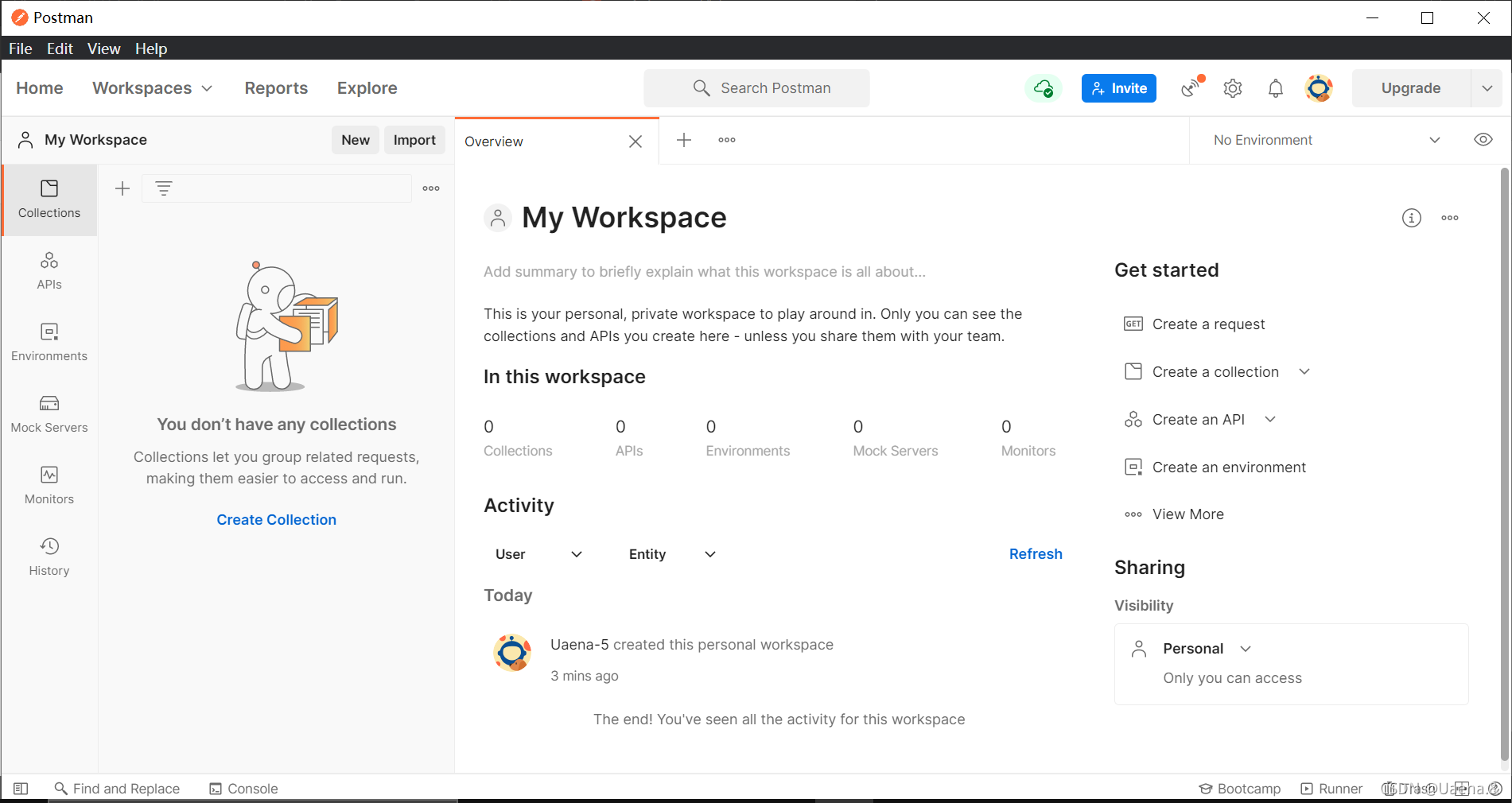Screen dimensions: 1512x803
Task: Expand Create an API options chevron
Action: point(1270,420)
